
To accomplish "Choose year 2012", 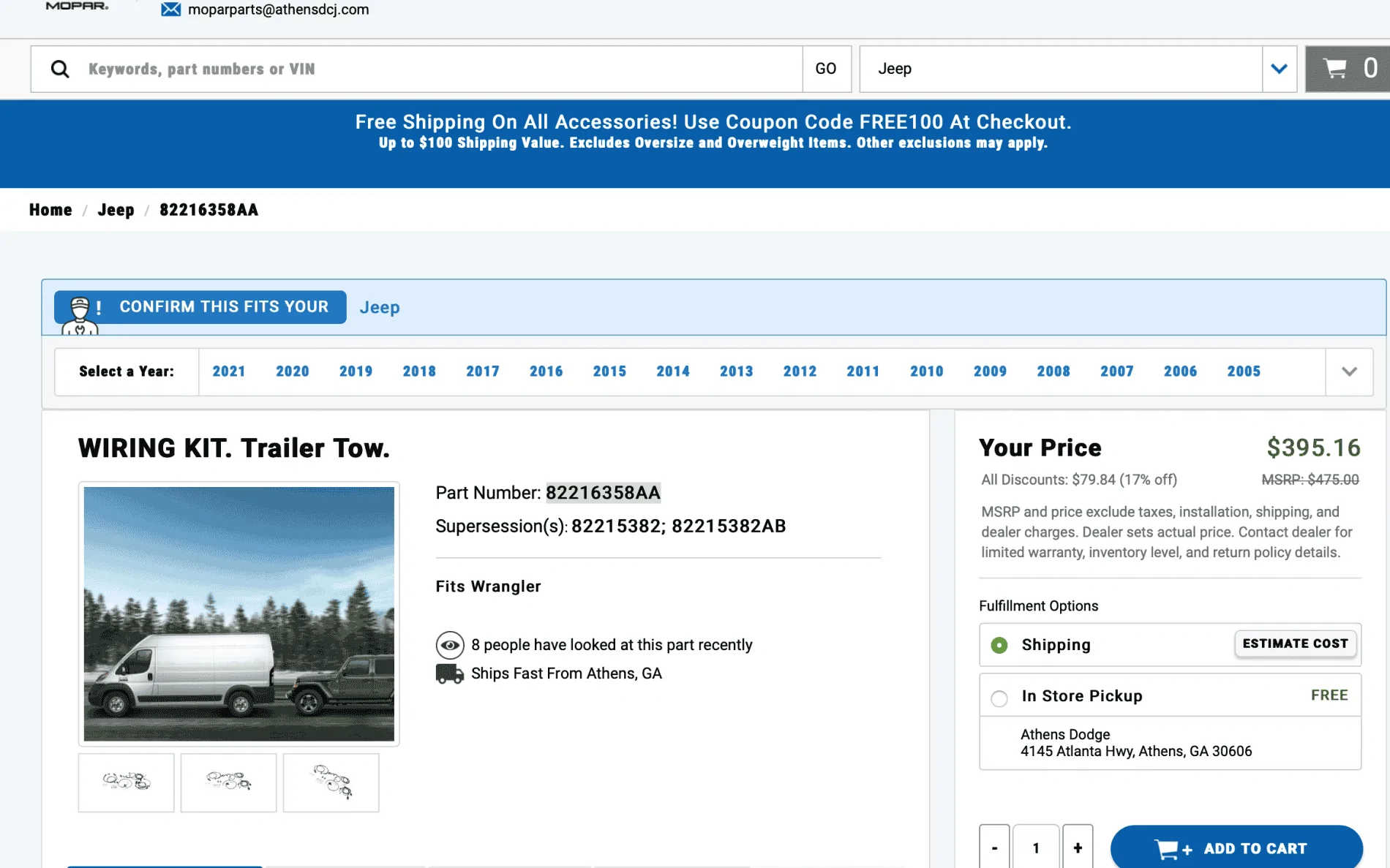I will [x=800, y=371].
